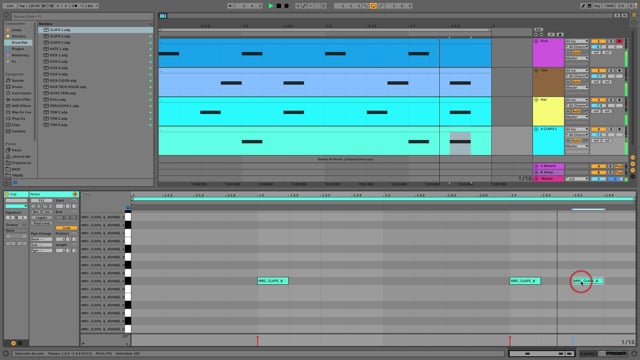Click the MIDI map mode button

point(610,6)
